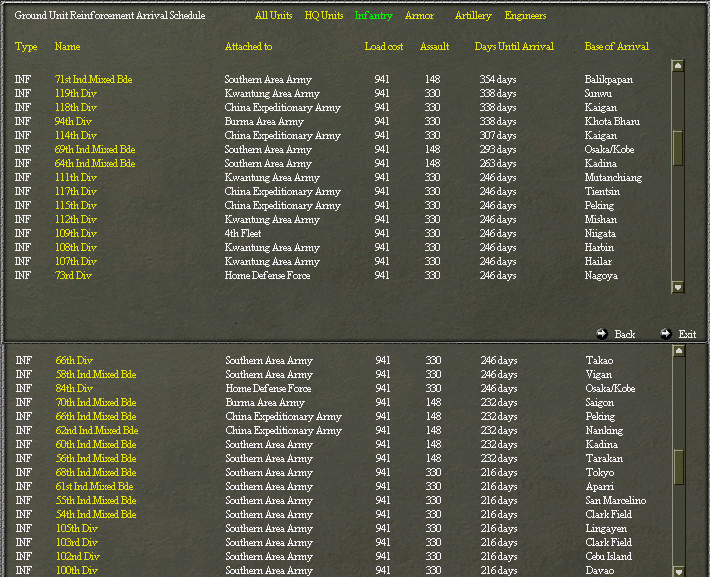
Task: Open the 94th Div unit
Action: [73, 121]
